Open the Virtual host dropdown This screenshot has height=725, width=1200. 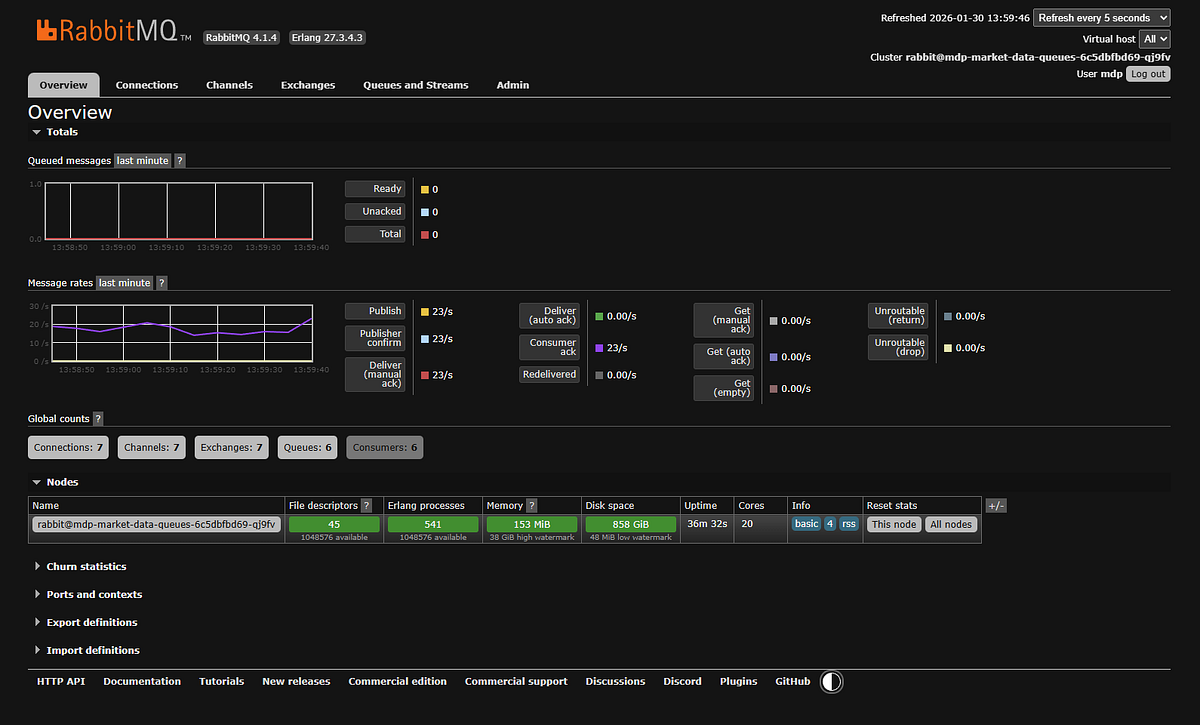pos(1155,39)
